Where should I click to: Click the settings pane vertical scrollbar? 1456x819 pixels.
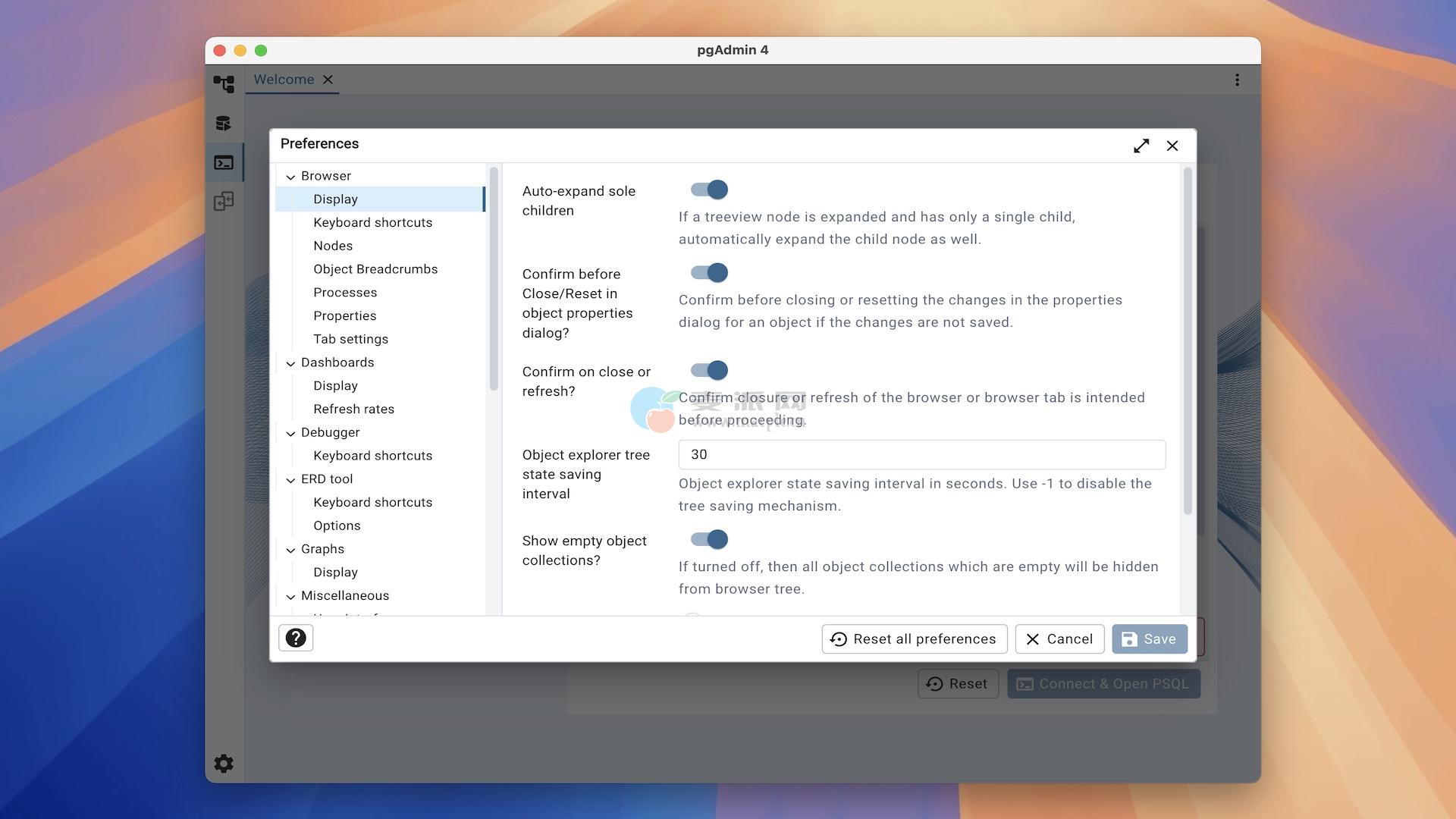pos(1188,341)
